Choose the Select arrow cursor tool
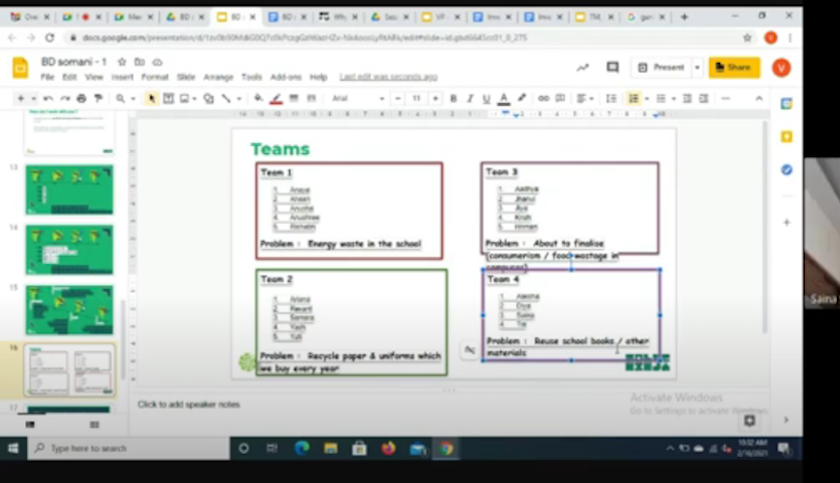 pos(152,99)
